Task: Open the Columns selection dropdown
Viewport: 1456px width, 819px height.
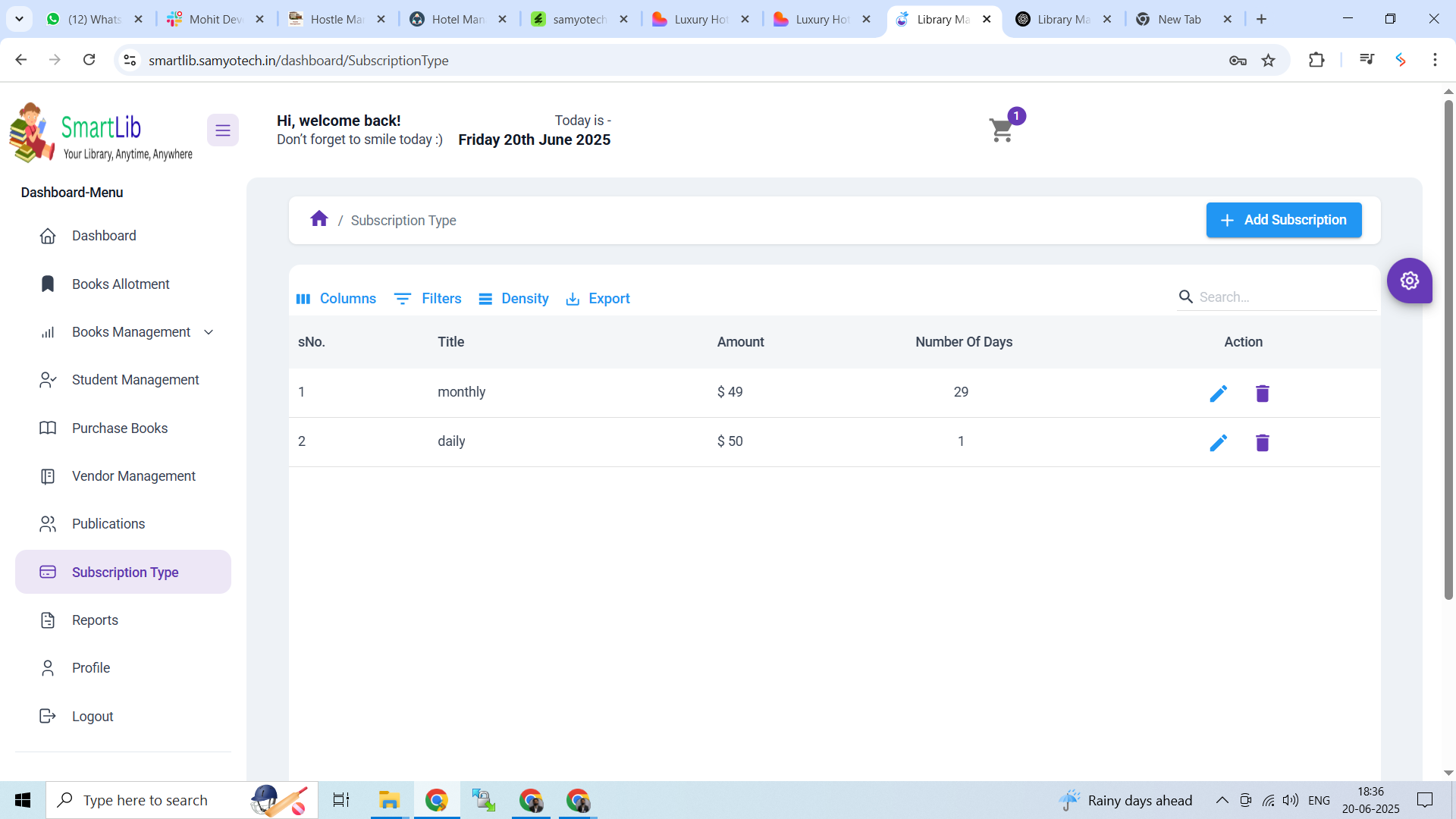Action: tap(336, 299)
